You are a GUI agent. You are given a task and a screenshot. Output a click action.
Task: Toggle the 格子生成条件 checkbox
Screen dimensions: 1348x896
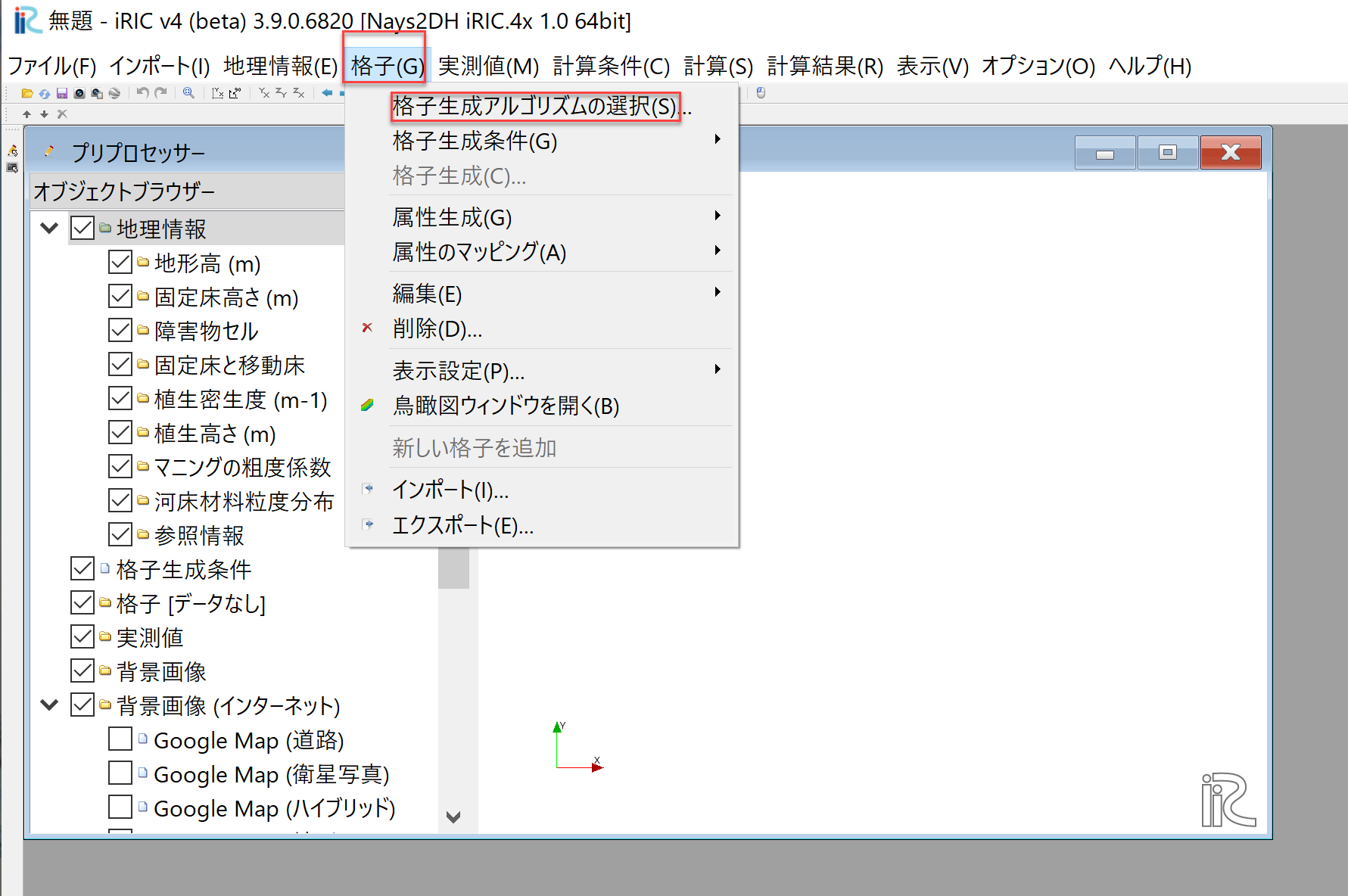click(82, 569)
